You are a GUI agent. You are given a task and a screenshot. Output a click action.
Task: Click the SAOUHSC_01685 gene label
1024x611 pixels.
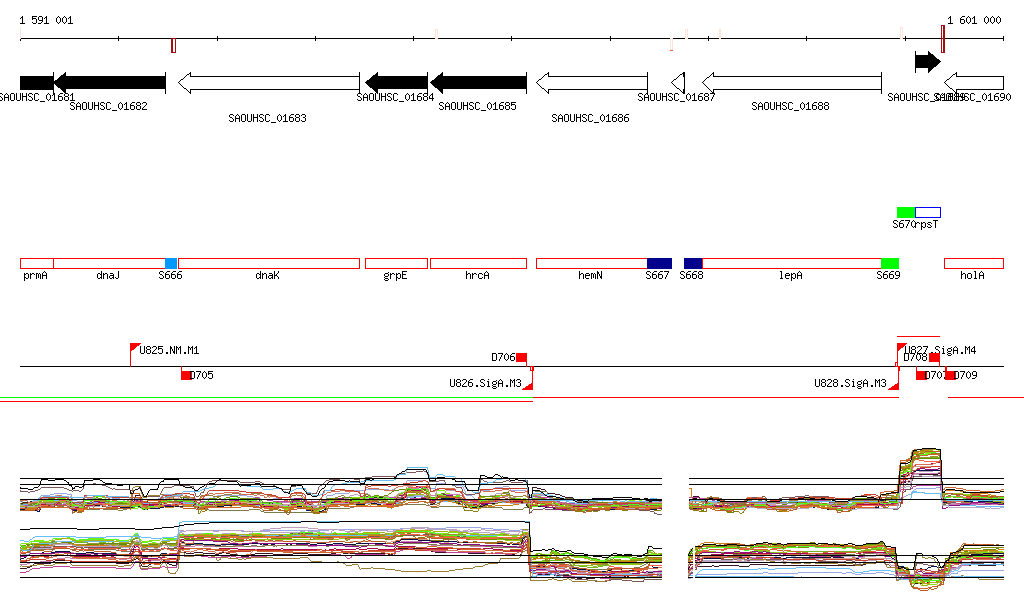pyautogui.click(x=477, y=106)
